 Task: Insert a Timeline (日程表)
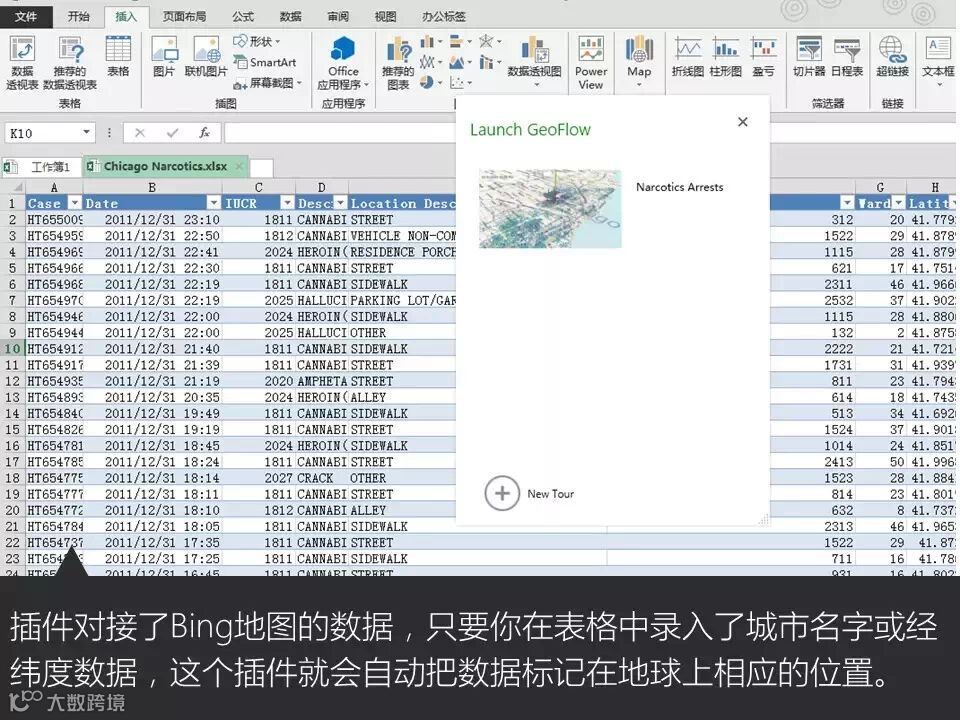(x=847, y=56)
